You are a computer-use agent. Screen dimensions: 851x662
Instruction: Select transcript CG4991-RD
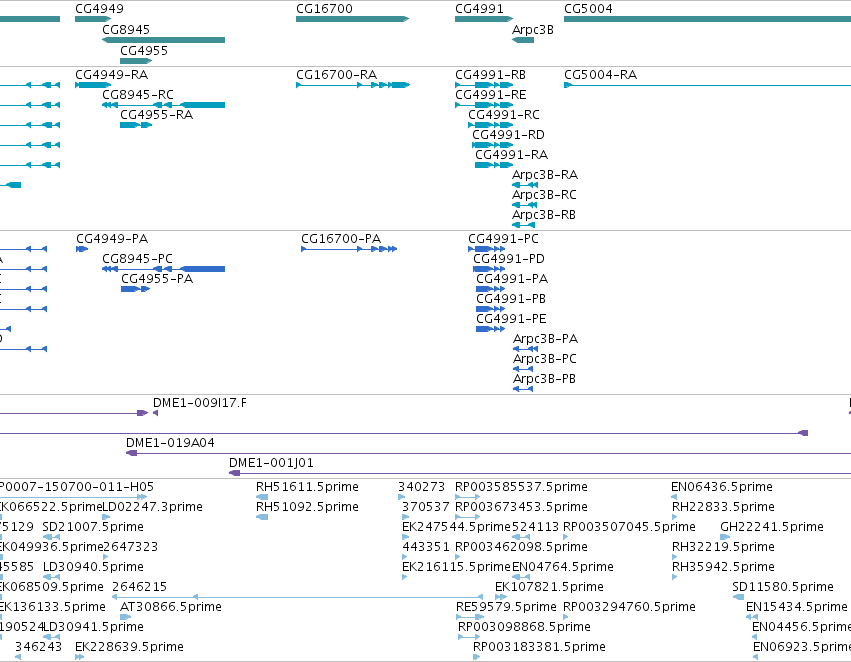508,135
